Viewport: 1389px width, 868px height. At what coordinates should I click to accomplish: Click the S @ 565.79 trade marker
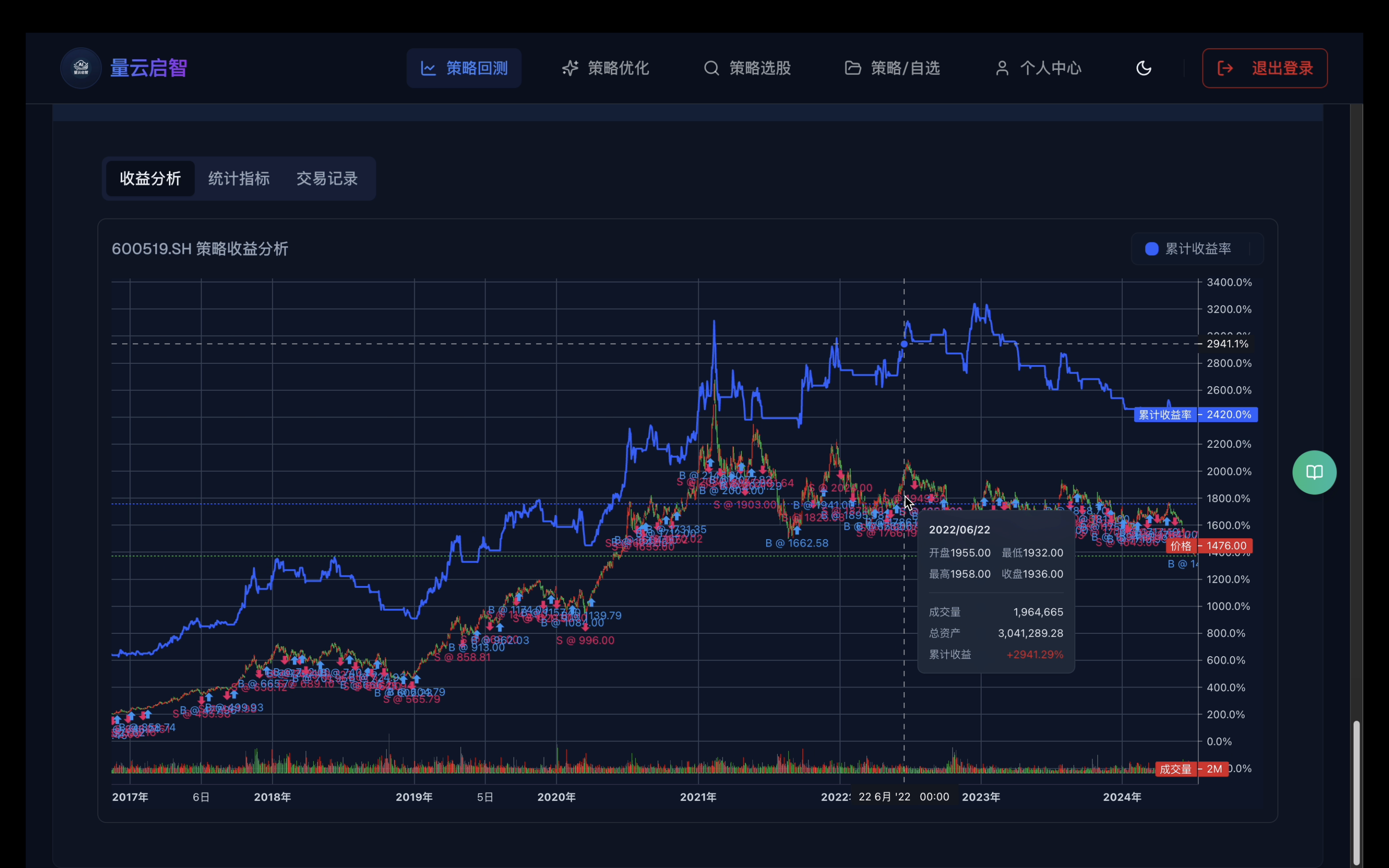pyautogui.click(x=412, y=699)
